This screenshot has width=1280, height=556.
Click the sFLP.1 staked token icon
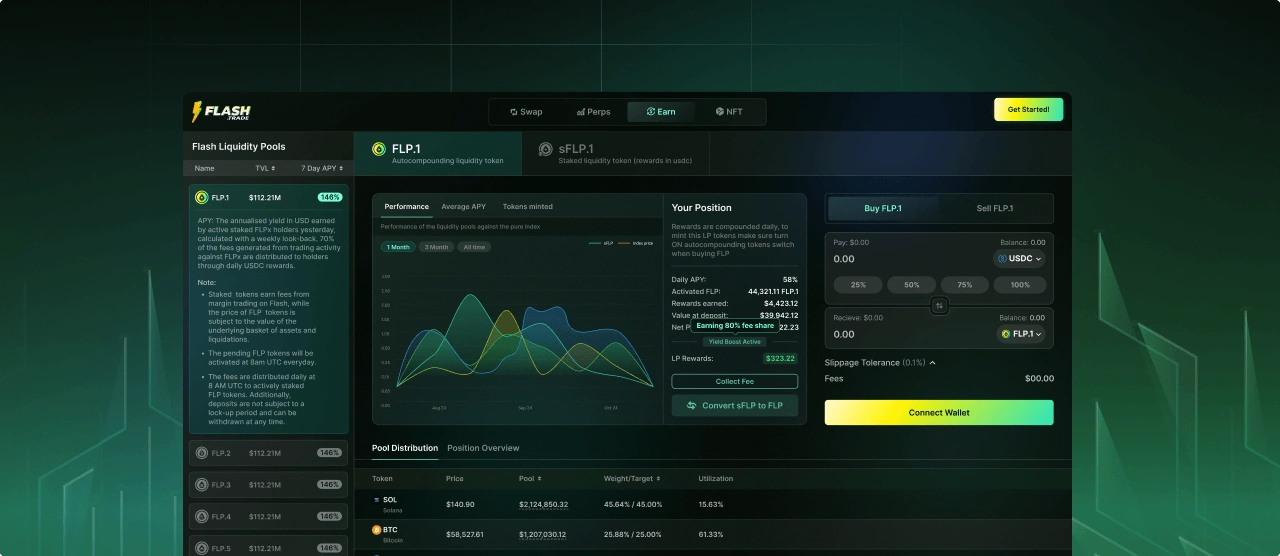click(545, 149)
